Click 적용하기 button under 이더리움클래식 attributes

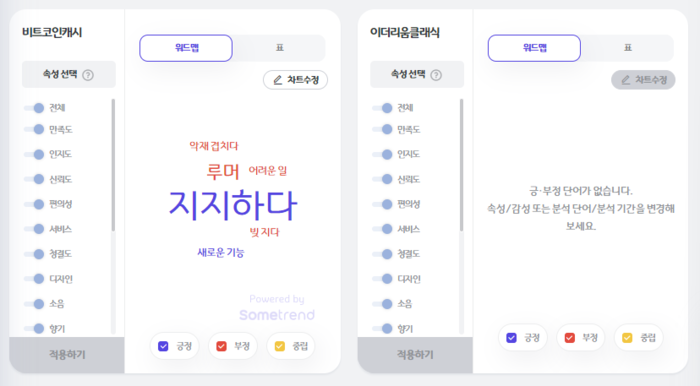[415, 355]
